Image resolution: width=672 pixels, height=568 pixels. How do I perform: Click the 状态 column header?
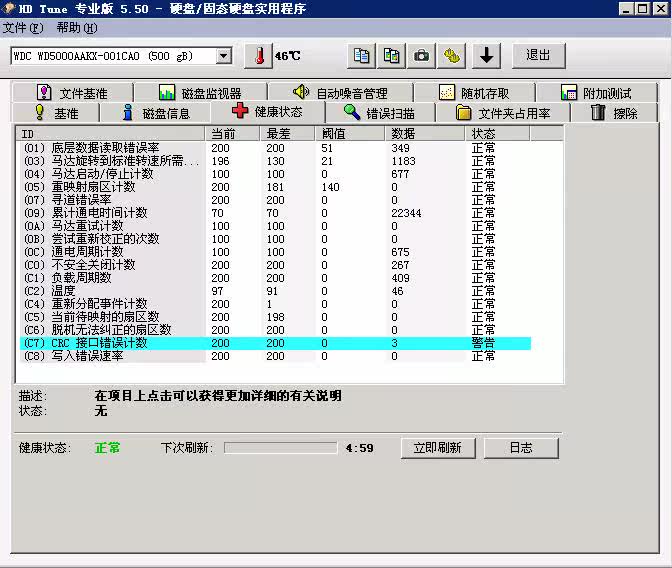pos(498,134)
